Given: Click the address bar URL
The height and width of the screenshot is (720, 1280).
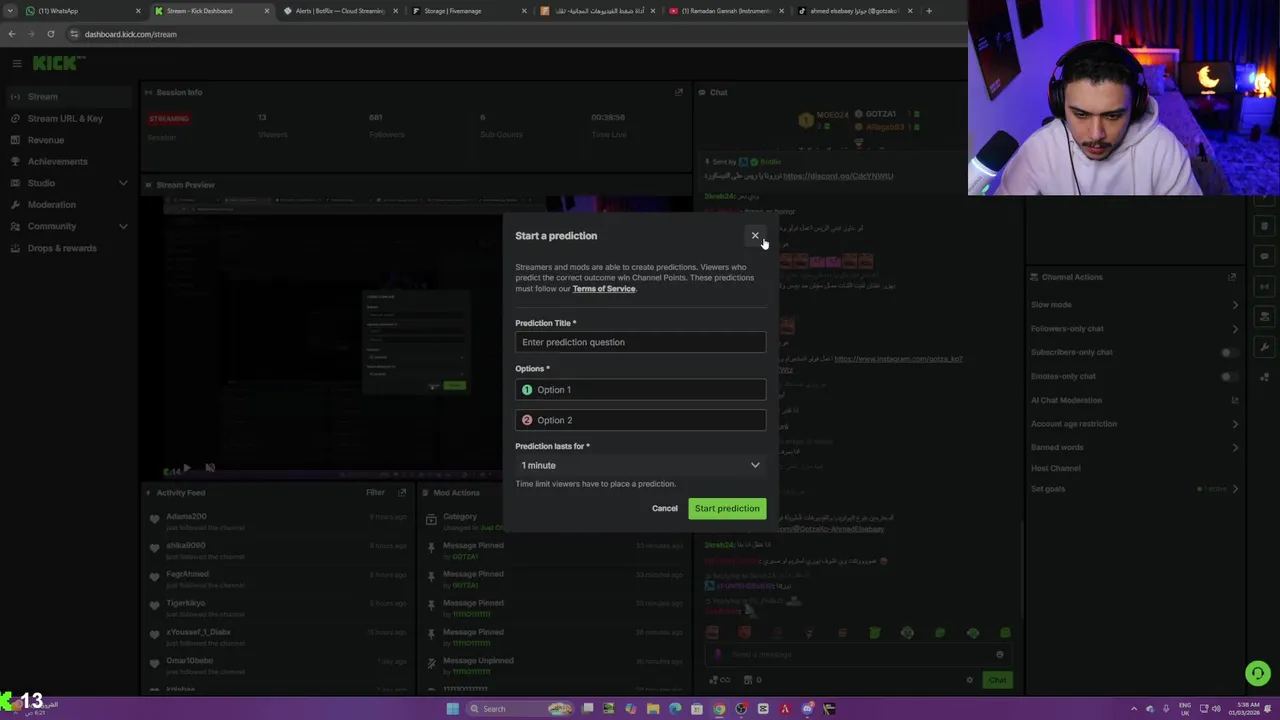Looking at the screenshot, I should pyautogui.click(x=131, y=34).
